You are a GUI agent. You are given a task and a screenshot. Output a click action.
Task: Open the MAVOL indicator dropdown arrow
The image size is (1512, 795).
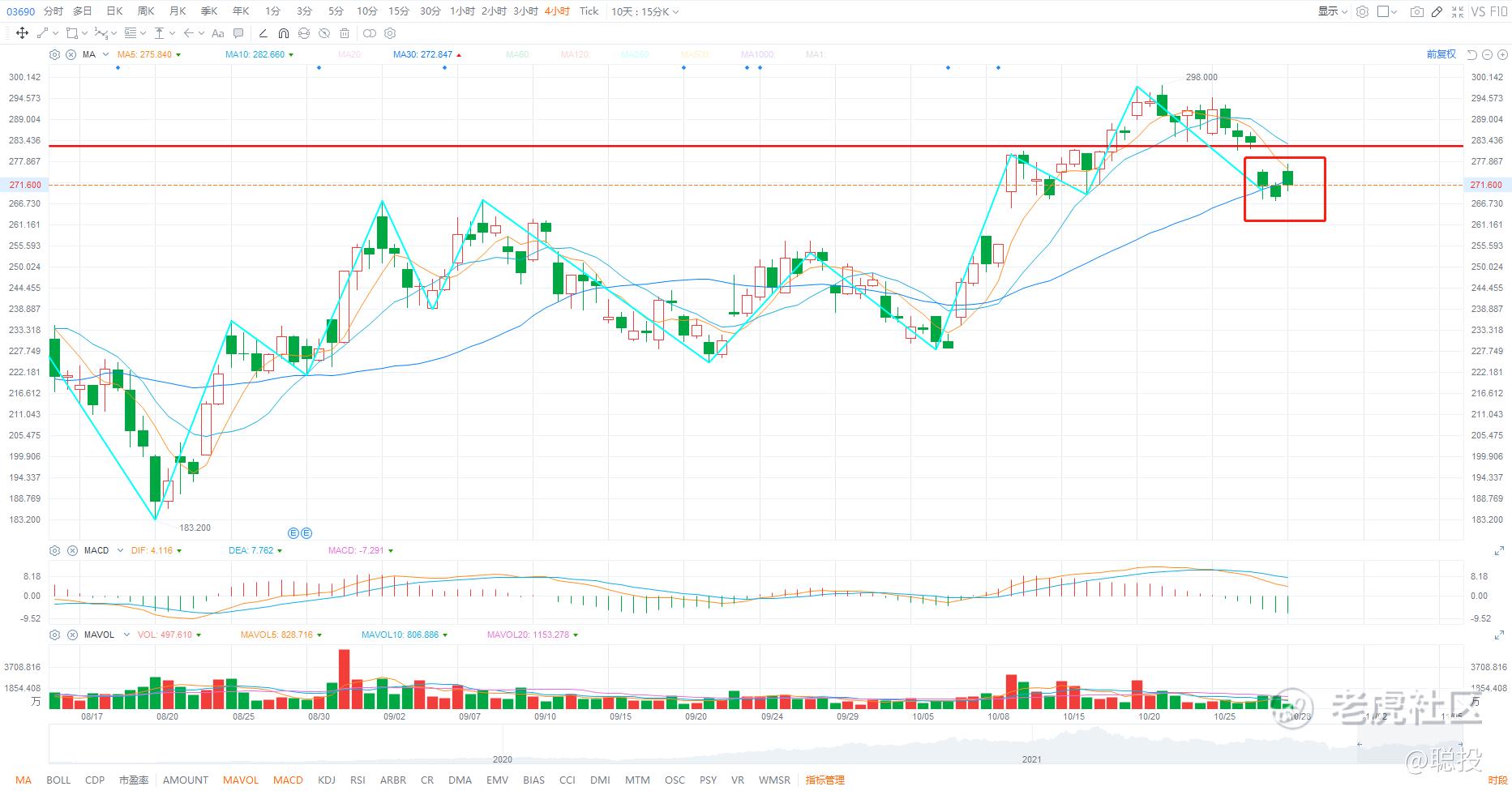tap(126, 635)
